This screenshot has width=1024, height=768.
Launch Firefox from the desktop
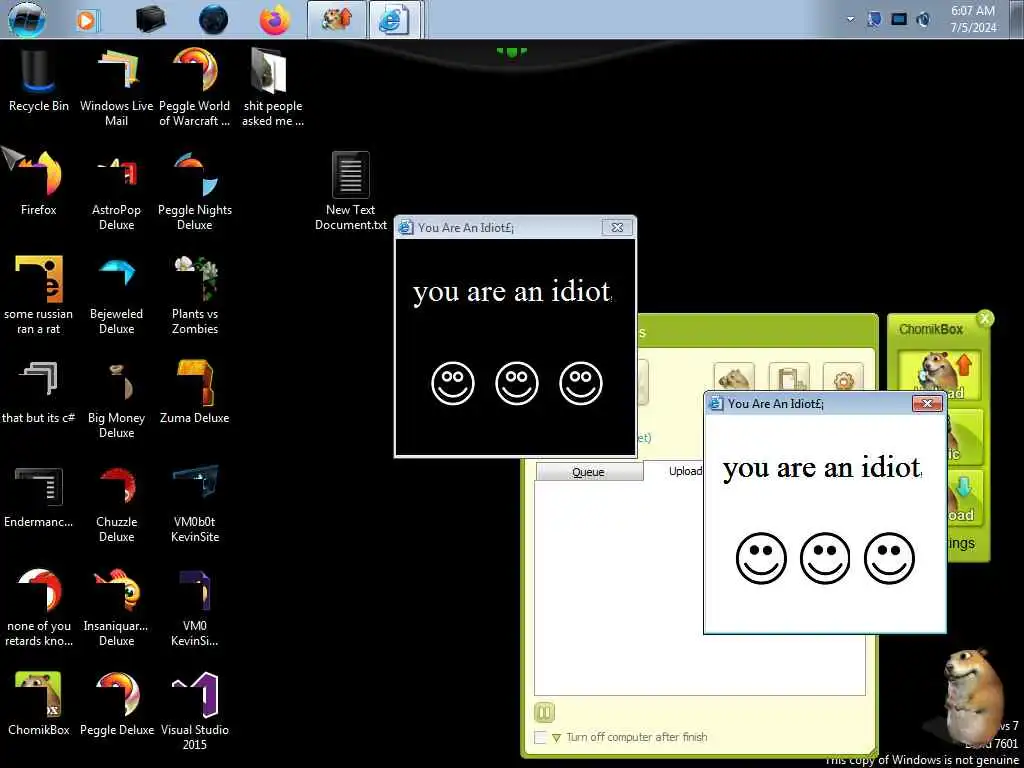pyautogui.click(x=39, y=185)
